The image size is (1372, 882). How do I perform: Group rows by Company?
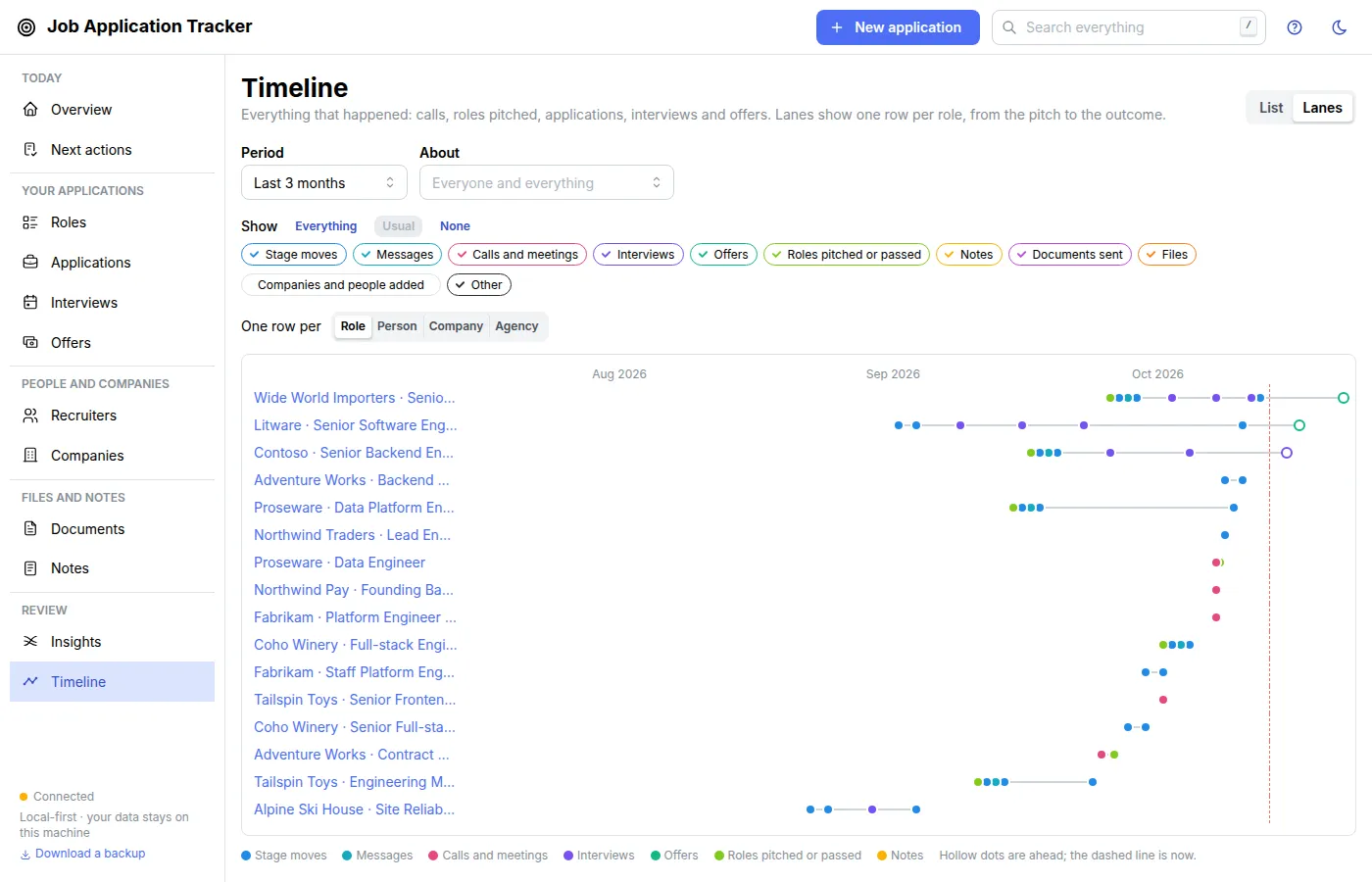[x=456, y=326]
